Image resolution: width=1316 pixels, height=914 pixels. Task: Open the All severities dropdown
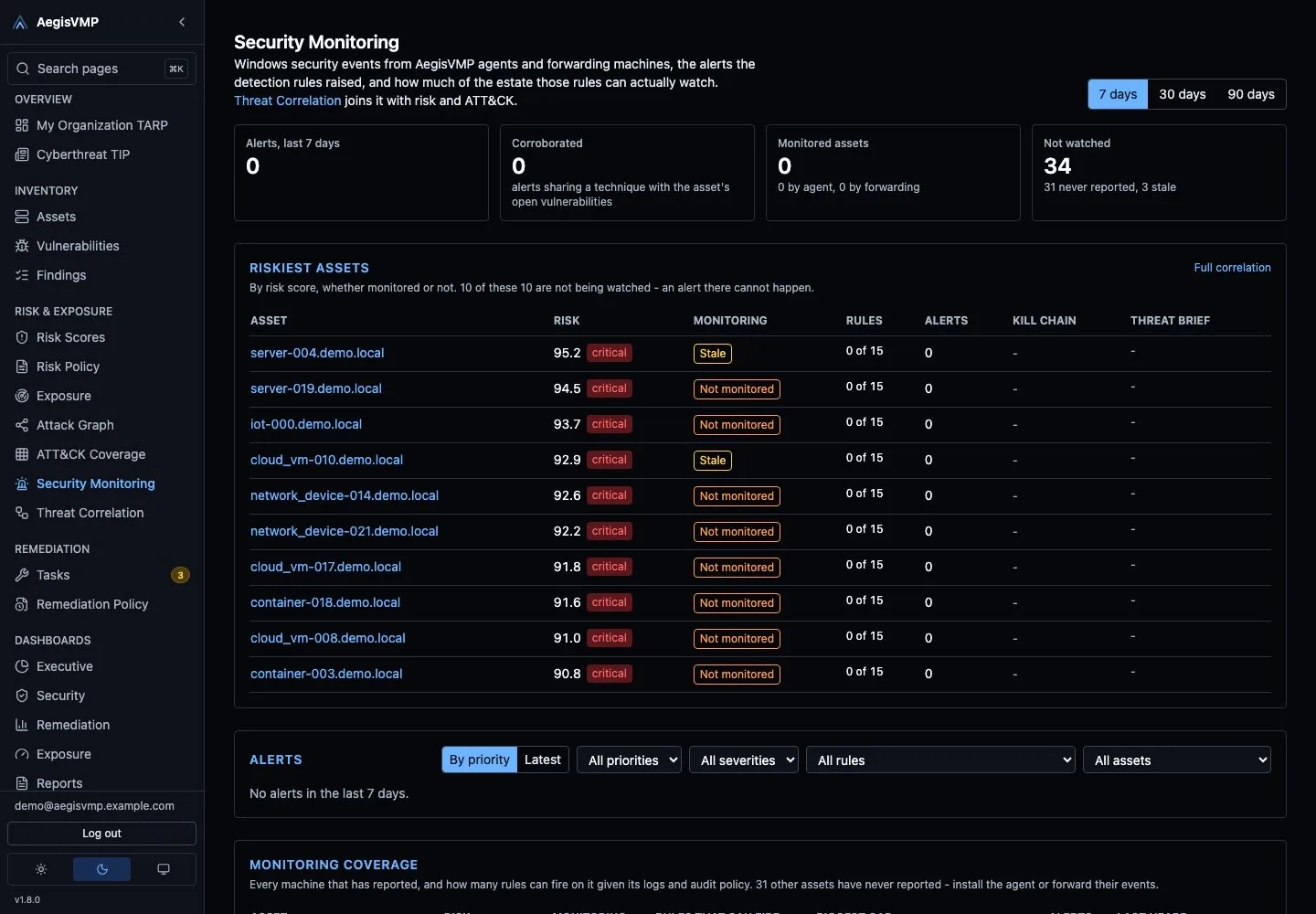pyautogui.click(x=744, y=760)
